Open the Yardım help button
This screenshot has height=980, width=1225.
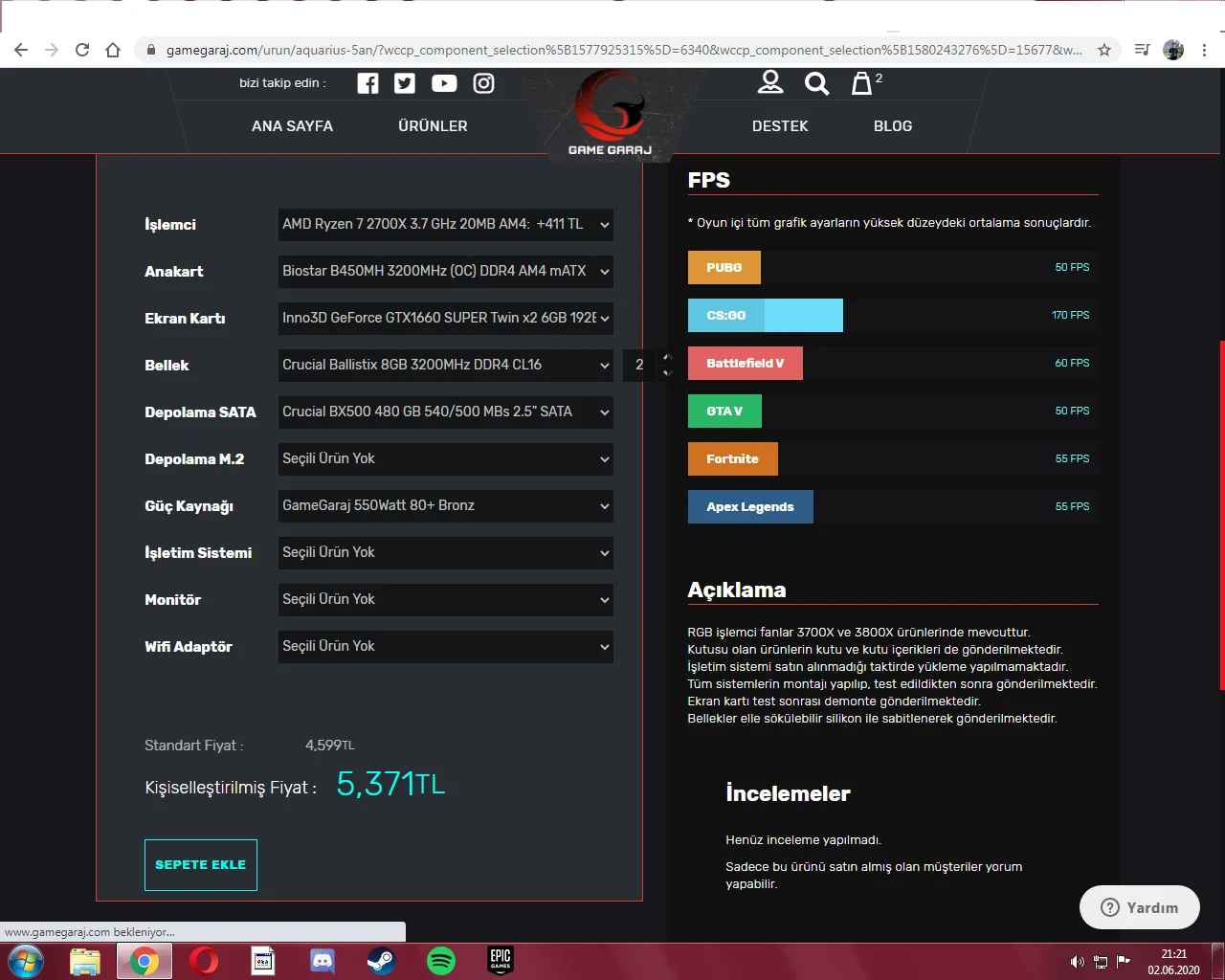pyautogui.click(x=1140, y=907)
